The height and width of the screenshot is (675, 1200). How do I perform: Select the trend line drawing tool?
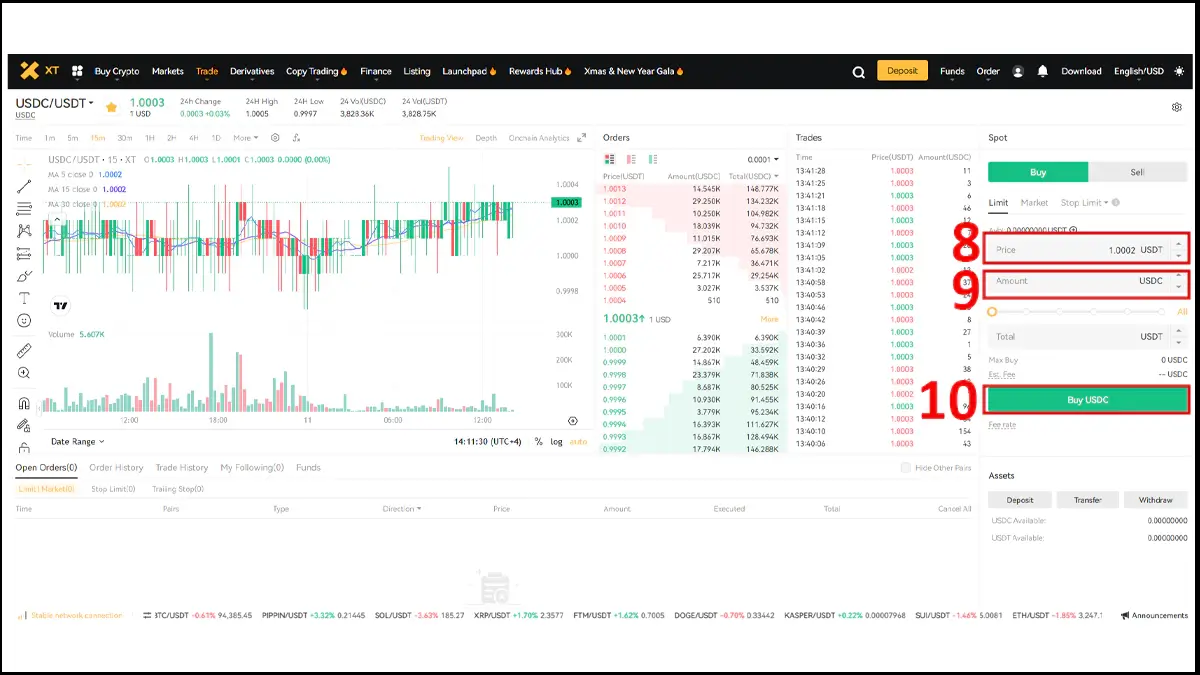[24, 187]
